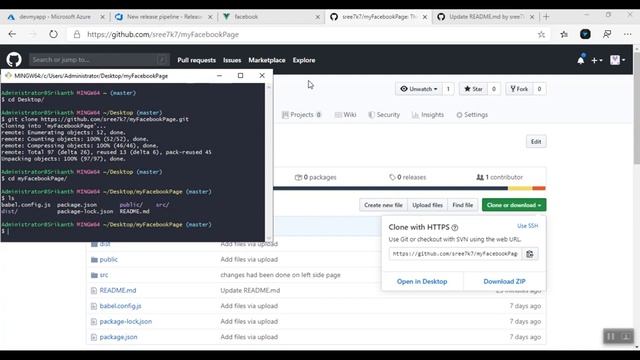Star the repository

pos(473,89)
